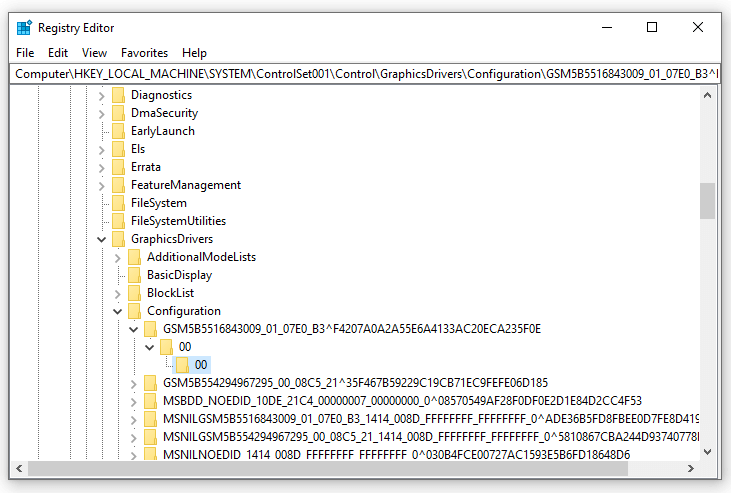The height and width of the screenshot is (493, 731).
Task: Select the Configuration key label
Action: click(x=184, y=311)
